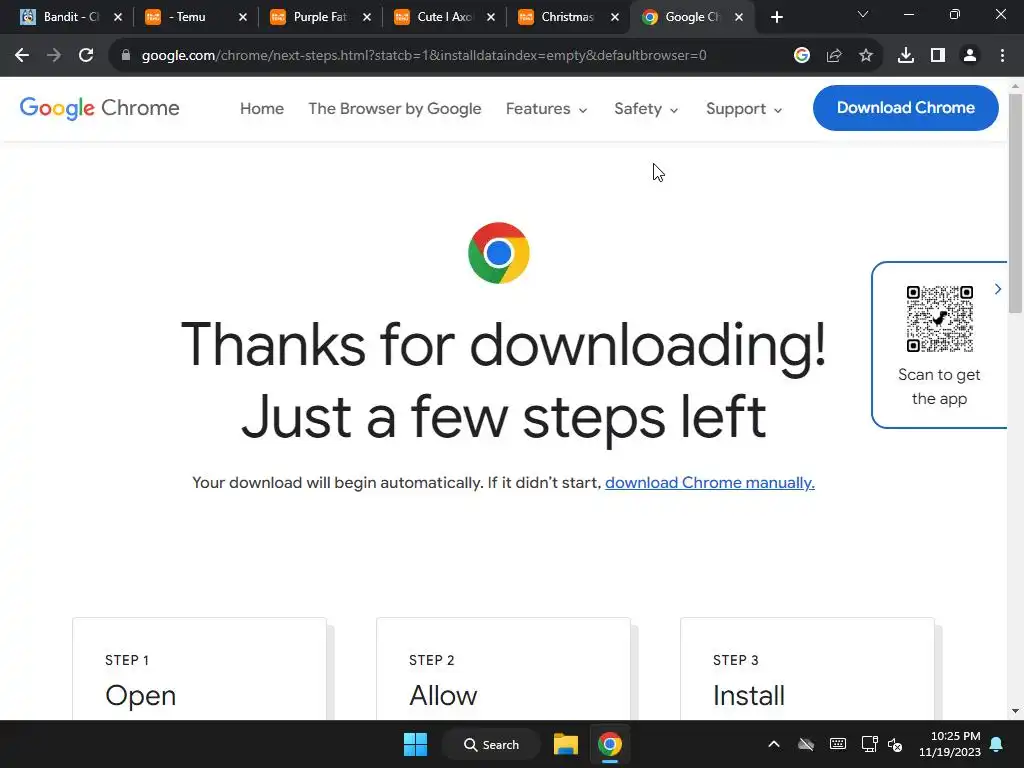Click the large Chrome logo
The width and height of the screenshot is (1024, 768).
click(x=499, y=253)
